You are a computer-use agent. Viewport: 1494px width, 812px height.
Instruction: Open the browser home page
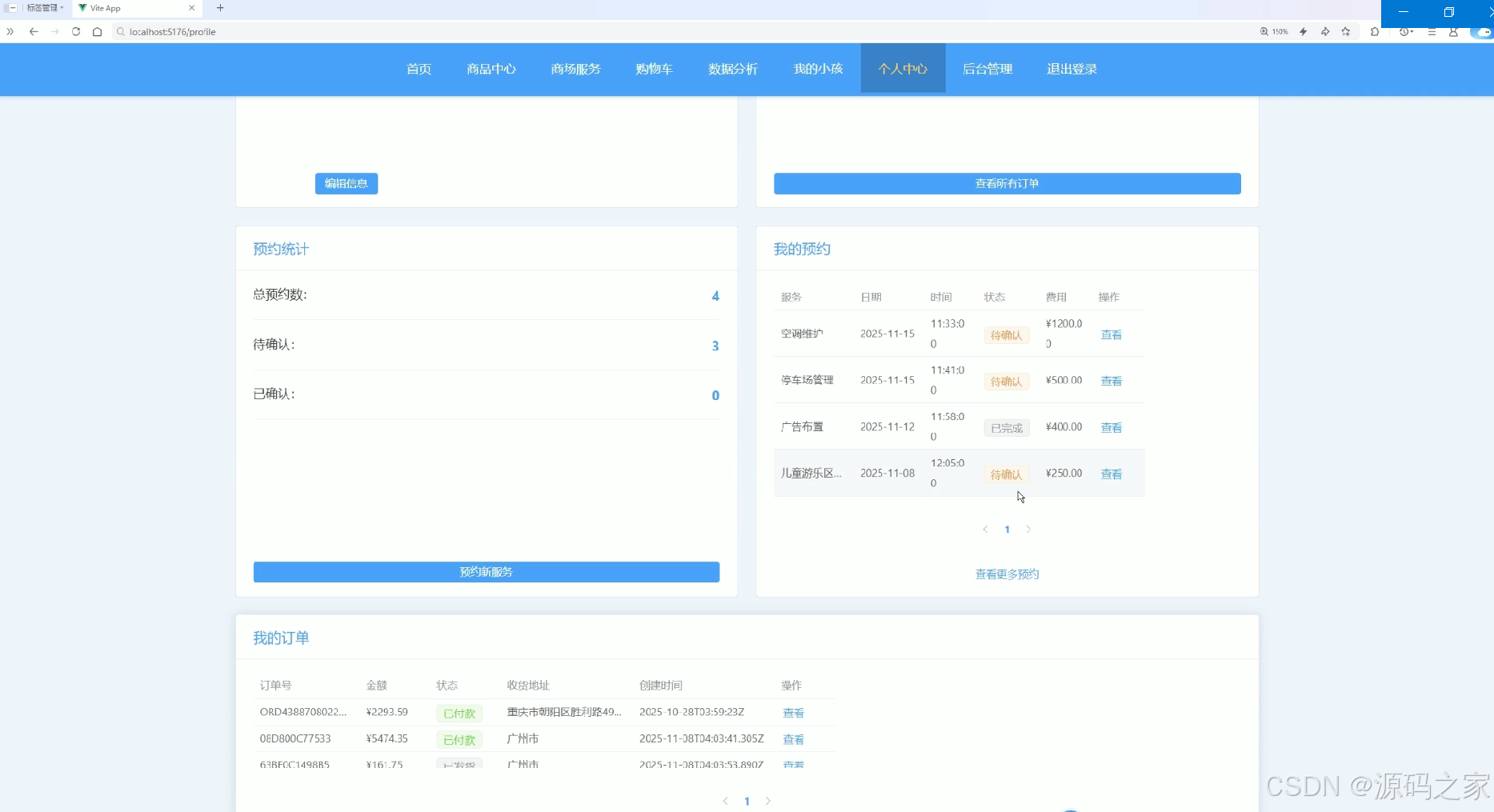point(97,32)
